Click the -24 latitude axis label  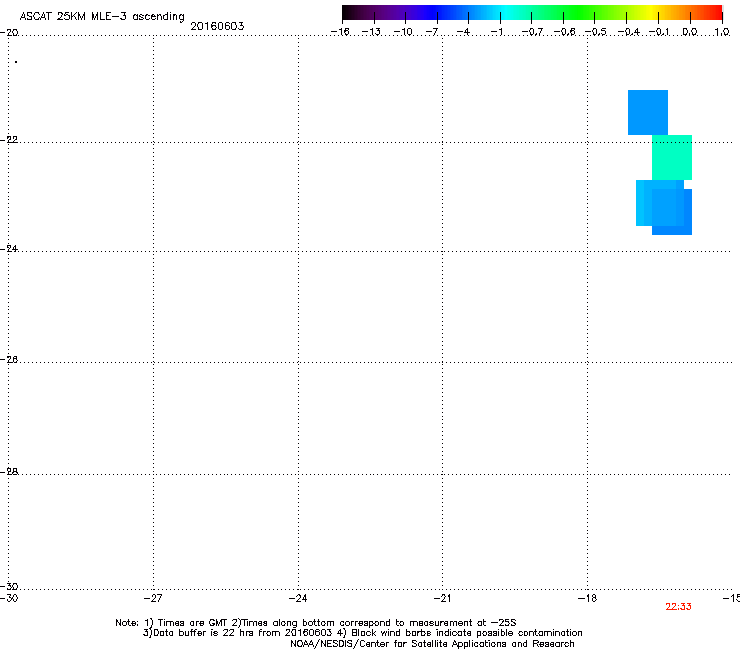pos(9,249)
